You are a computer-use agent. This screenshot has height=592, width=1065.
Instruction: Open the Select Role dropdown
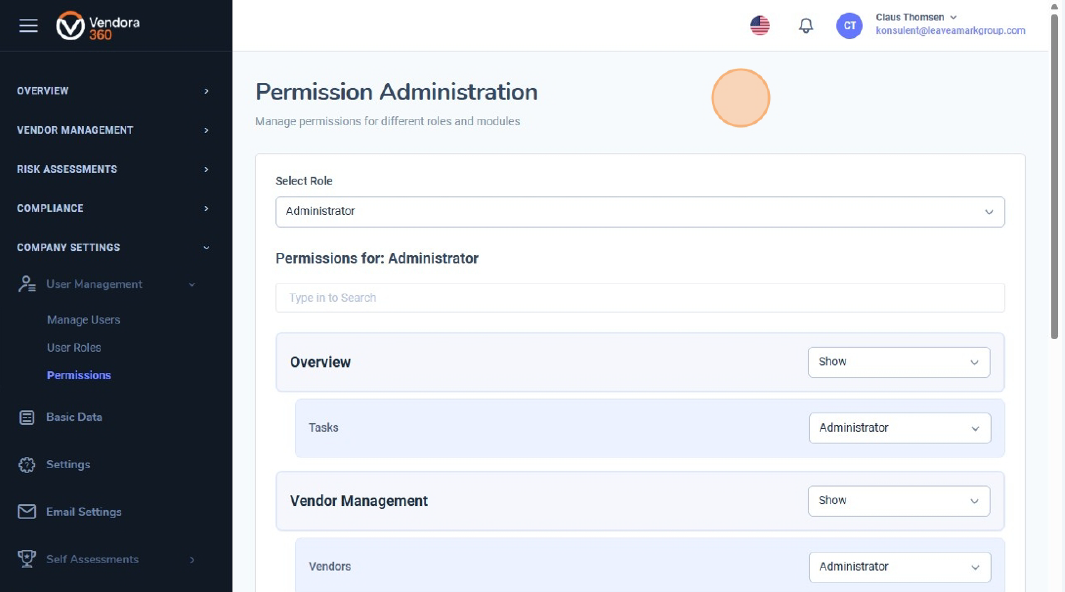click(x=640, y=211)
